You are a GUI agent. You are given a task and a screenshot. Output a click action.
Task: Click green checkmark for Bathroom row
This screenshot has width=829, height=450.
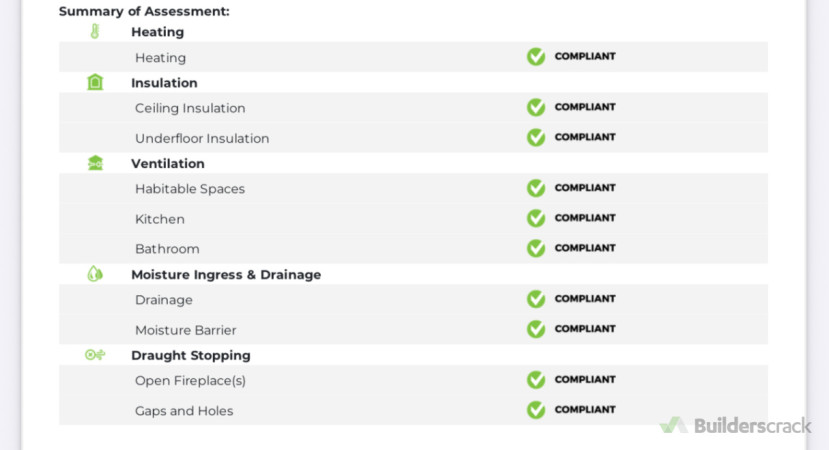[536, 248]
